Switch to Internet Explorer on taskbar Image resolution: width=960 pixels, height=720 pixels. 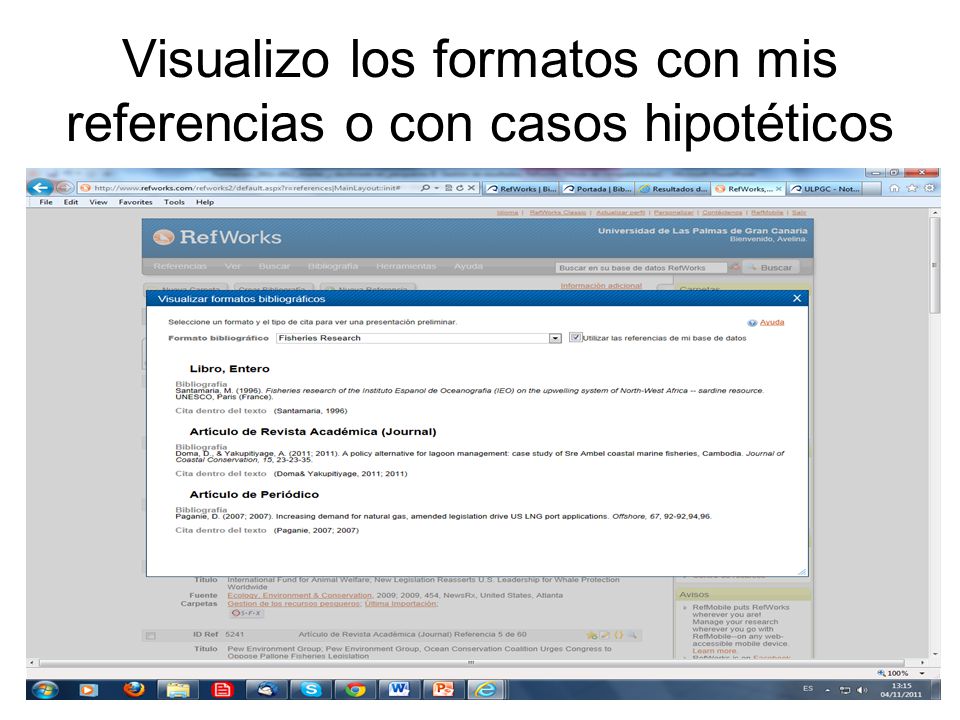487,690
